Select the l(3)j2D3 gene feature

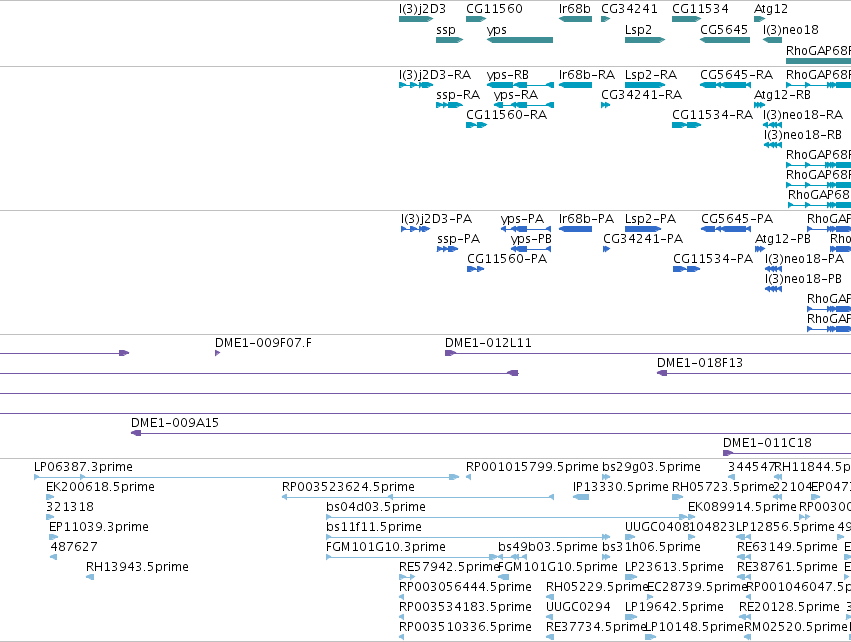(416, 19)
